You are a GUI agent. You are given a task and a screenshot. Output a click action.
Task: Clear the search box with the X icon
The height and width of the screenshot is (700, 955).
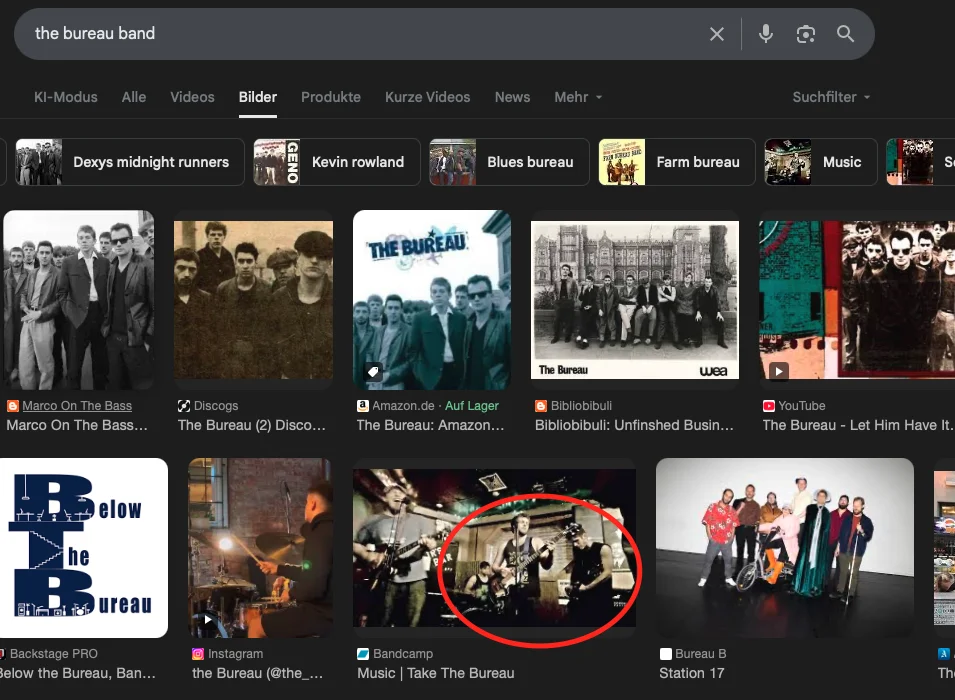tap(717, 34)
